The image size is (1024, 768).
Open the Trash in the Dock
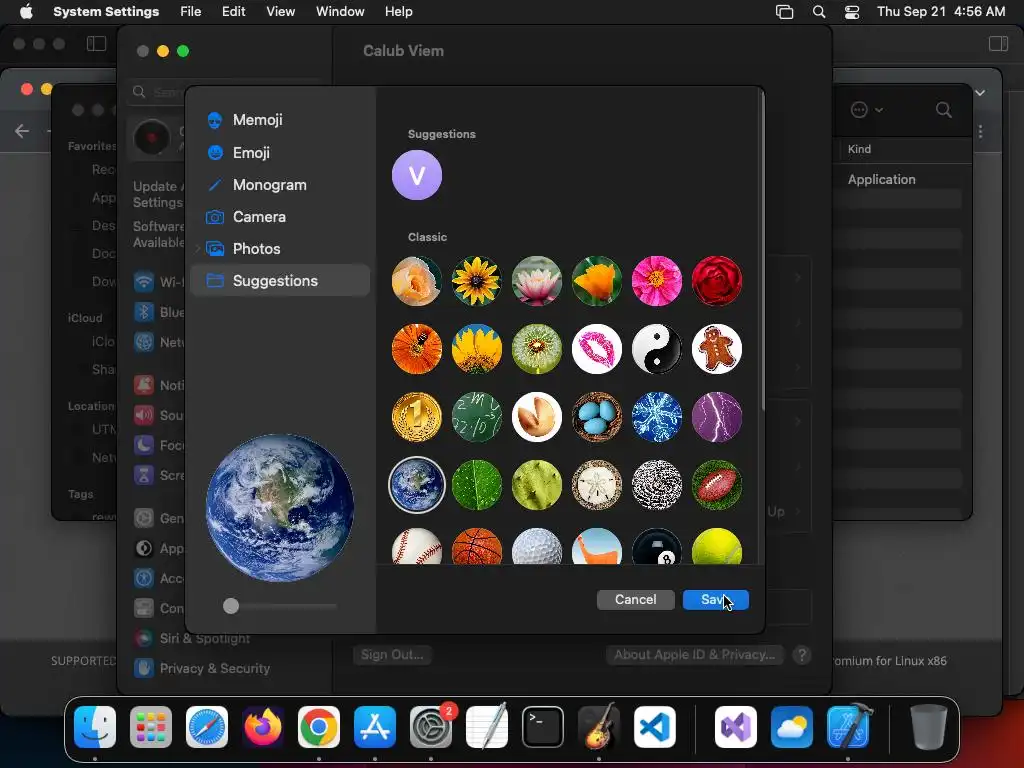[929, 727]
